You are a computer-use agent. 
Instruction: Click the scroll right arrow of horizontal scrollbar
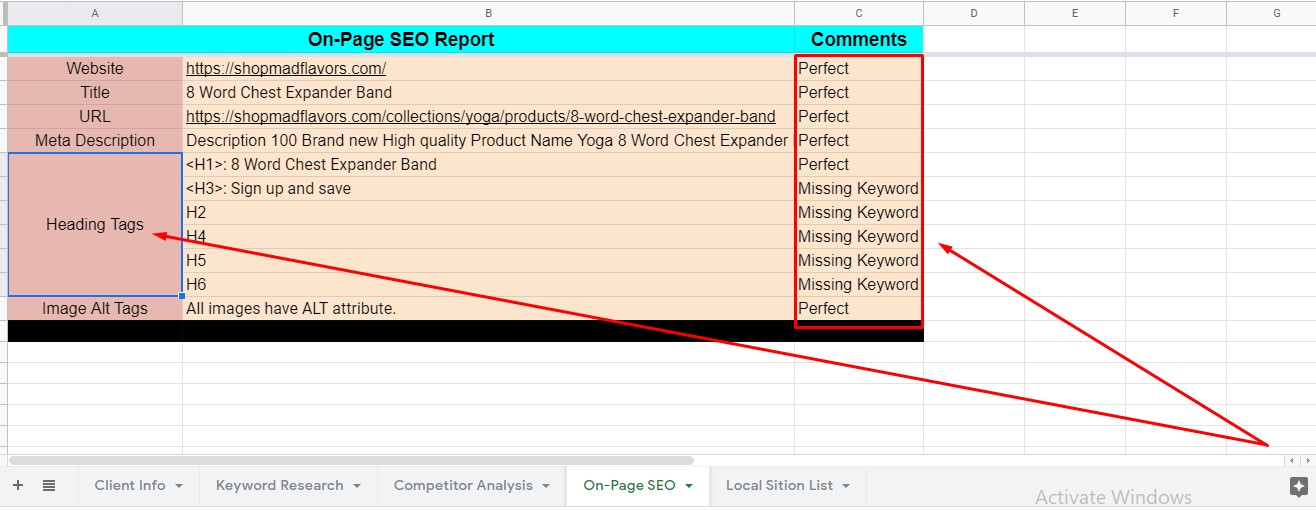1307,460
